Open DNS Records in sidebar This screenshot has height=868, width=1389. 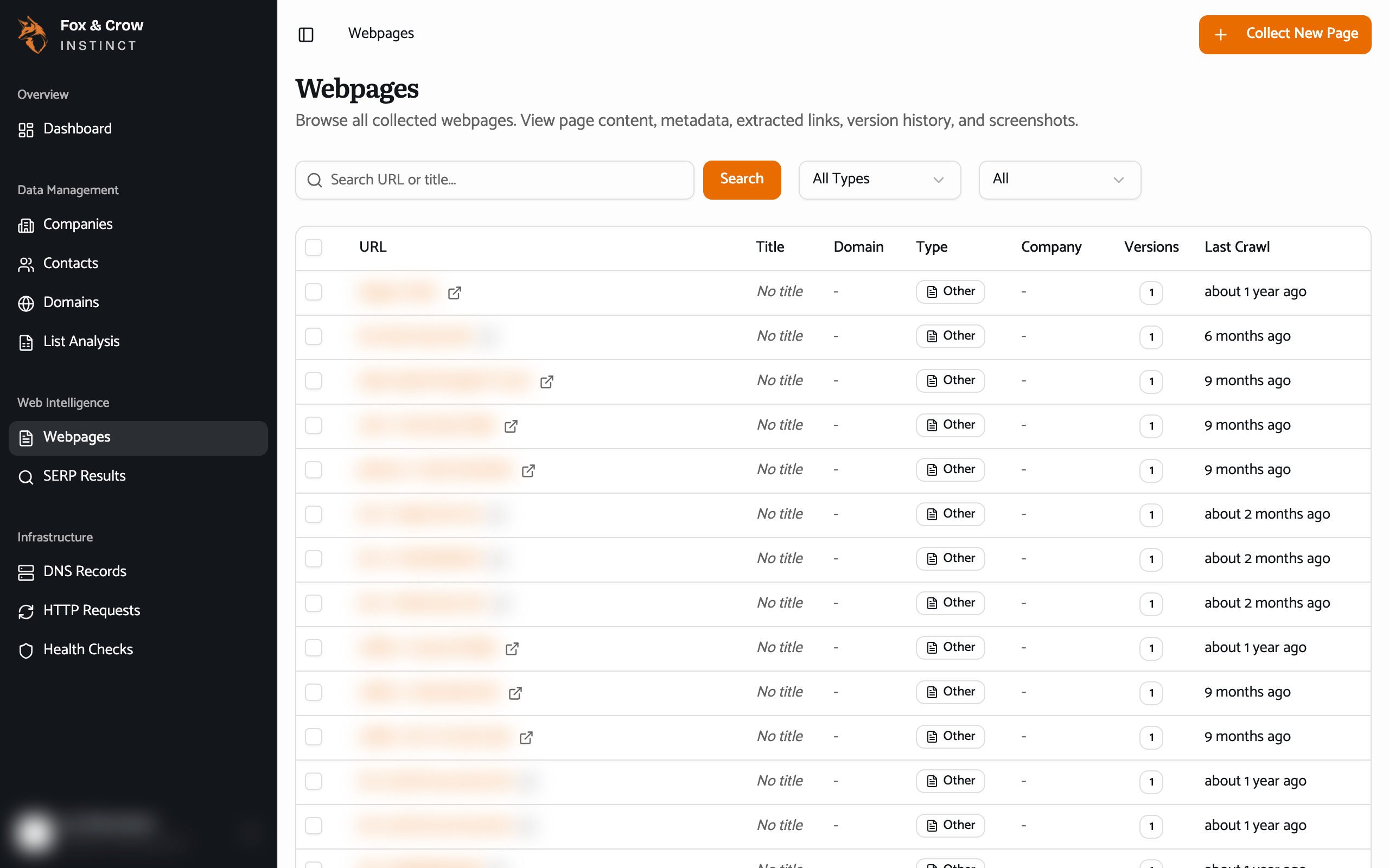pyautogui.click(x=138, y=572)
